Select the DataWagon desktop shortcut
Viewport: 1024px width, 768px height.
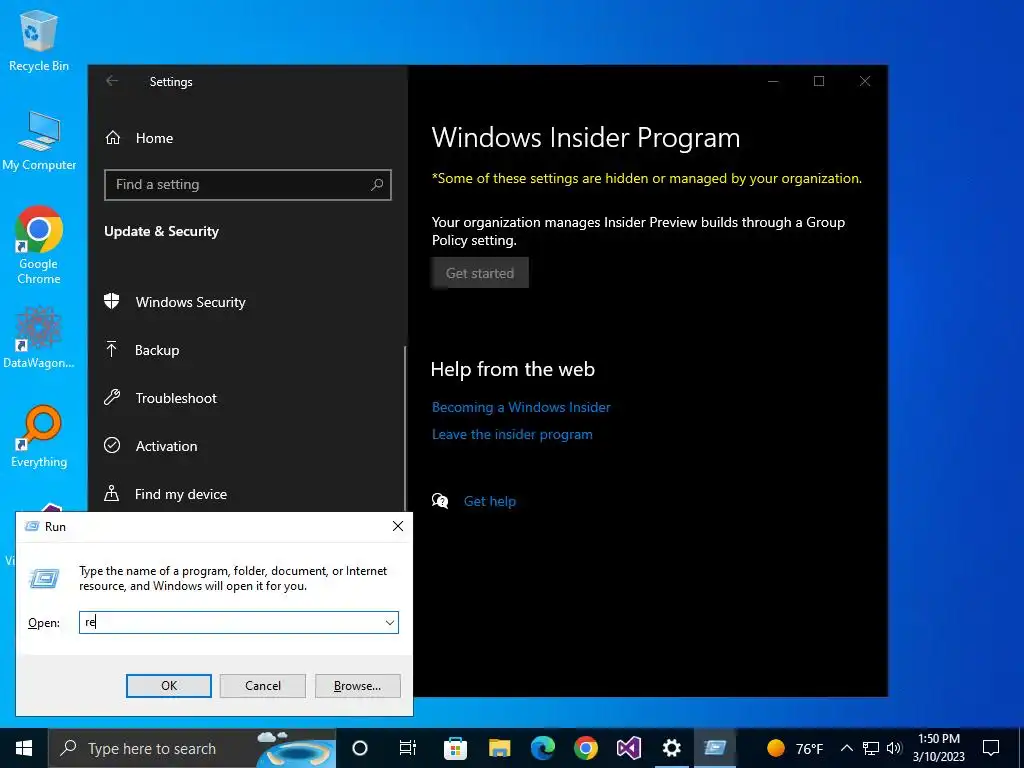pos(39,338)
